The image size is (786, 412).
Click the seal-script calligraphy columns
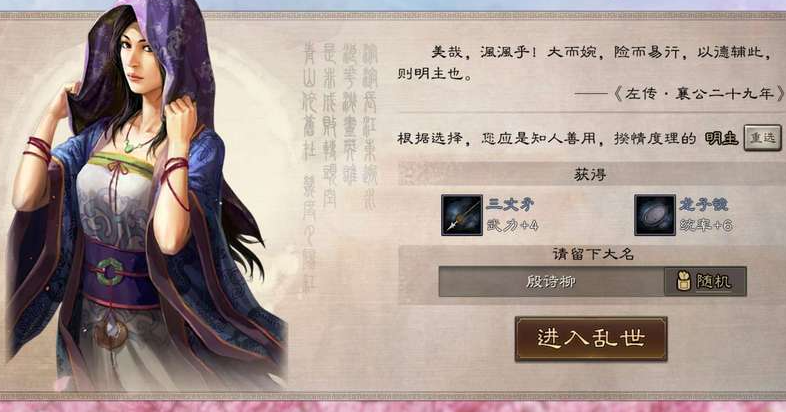340,125
